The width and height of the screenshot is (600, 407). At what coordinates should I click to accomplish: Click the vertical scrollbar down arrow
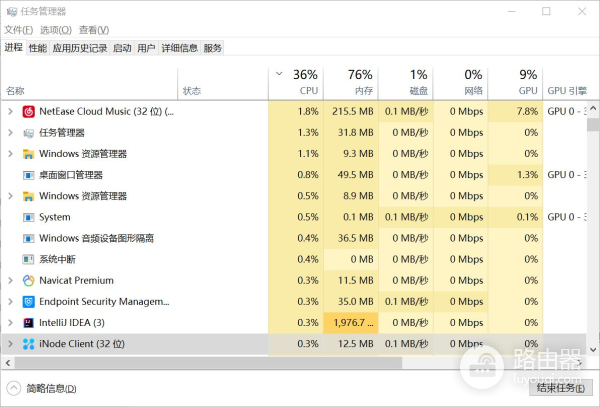(593, 349)
